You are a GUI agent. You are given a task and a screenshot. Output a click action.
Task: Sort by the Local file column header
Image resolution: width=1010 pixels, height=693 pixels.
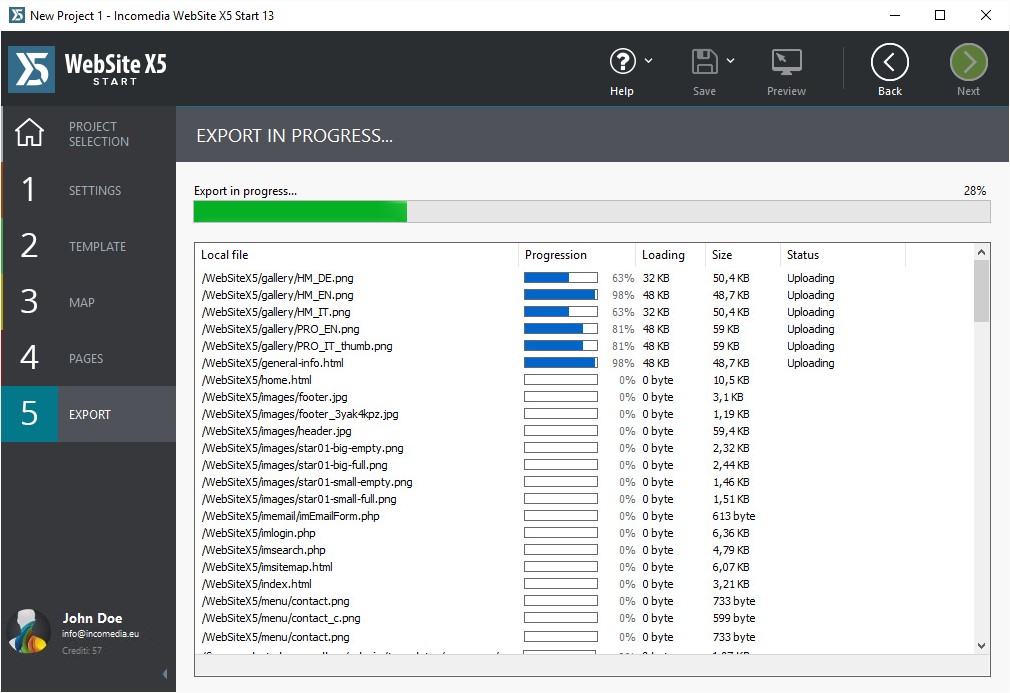(355, 255)
